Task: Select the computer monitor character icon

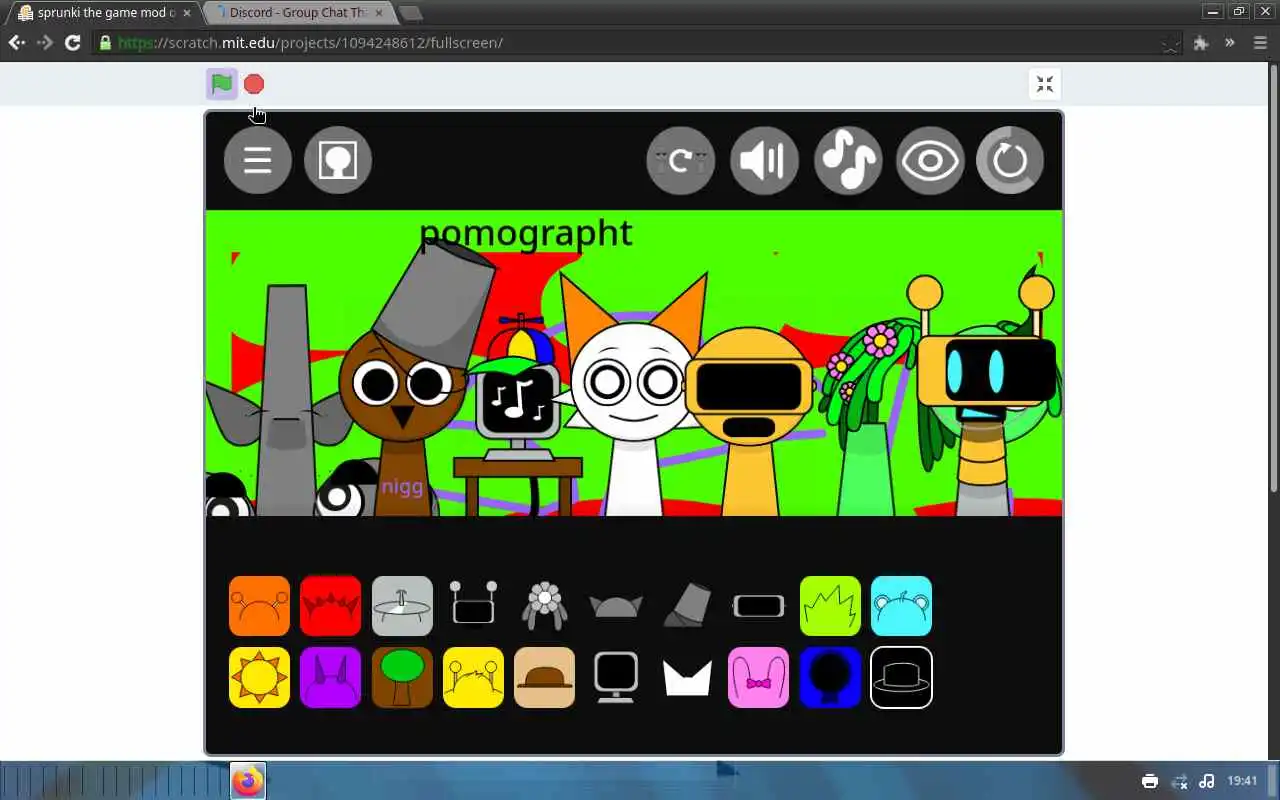Action: coord(616,677)
